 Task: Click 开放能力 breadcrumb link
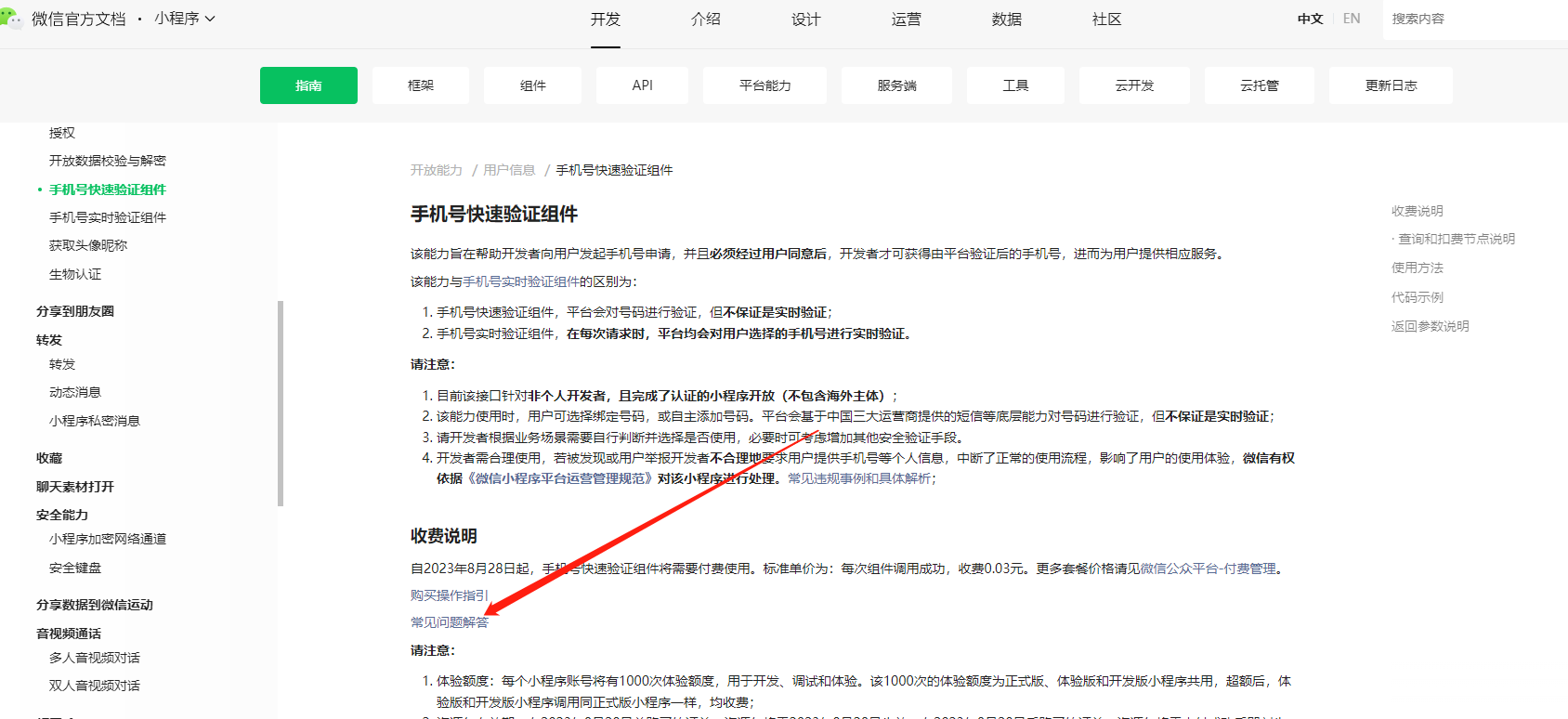pyautogui.click(x=437, y=170)
